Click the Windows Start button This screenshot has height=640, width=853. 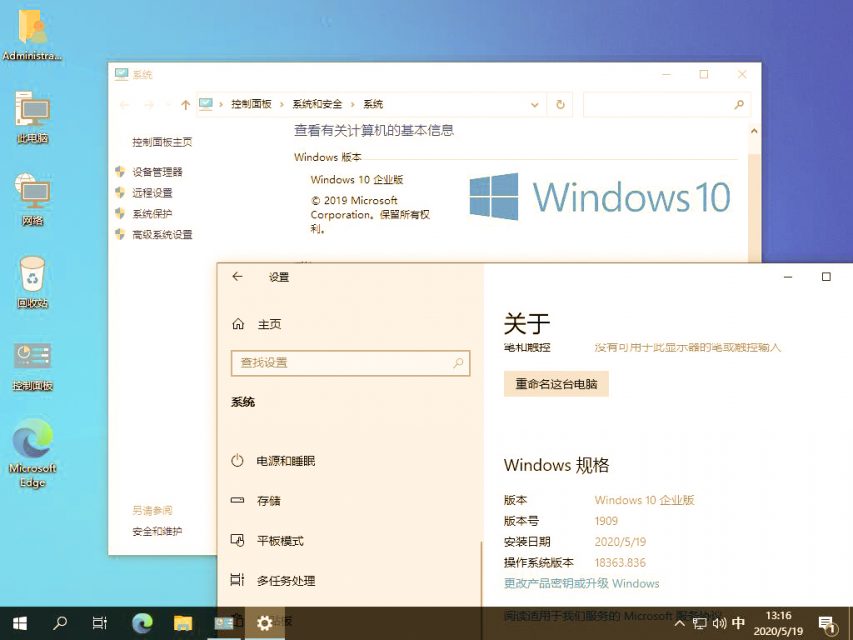click(x=20, y=623)
